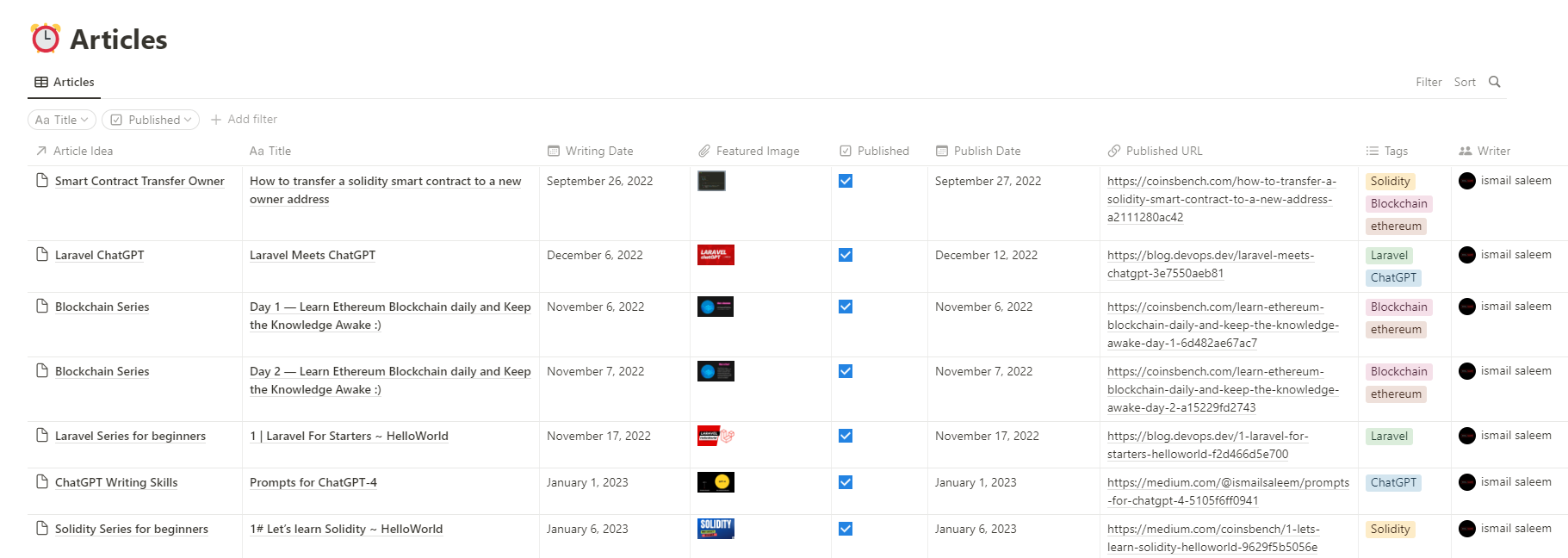Open medium coinsbench lets-learn-solidity URL
Screen dimensions: 1568x558
coord(1213,538)
